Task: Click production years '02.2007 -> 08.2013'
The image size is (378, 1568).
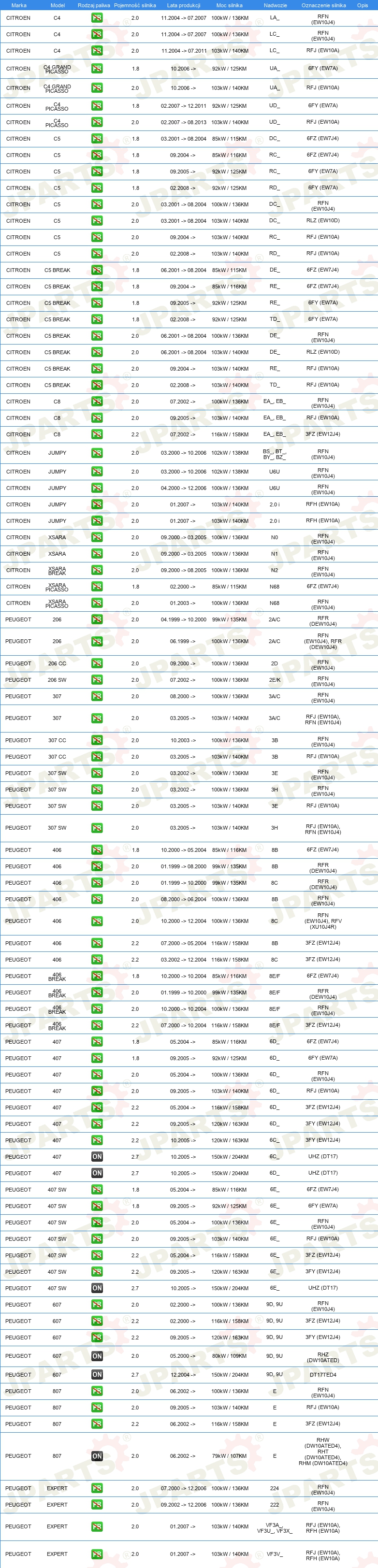Action: point(184,122)
